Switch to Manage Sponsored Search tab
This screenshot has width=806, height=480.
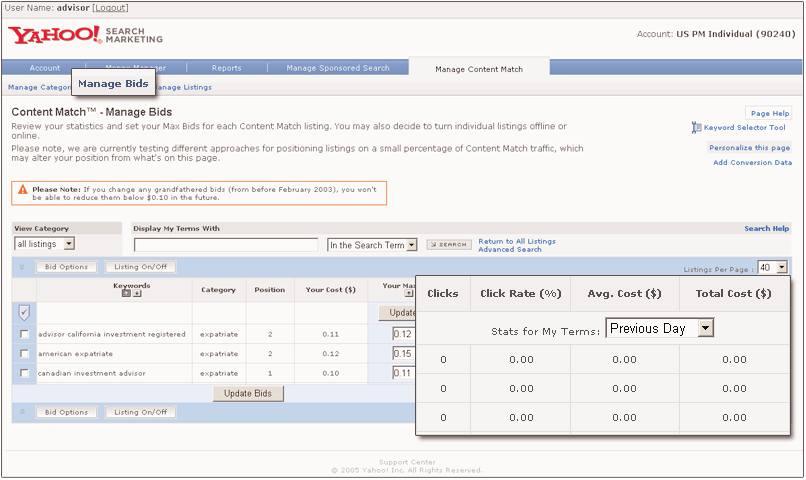pyautogui.click(x=338, y=68)
